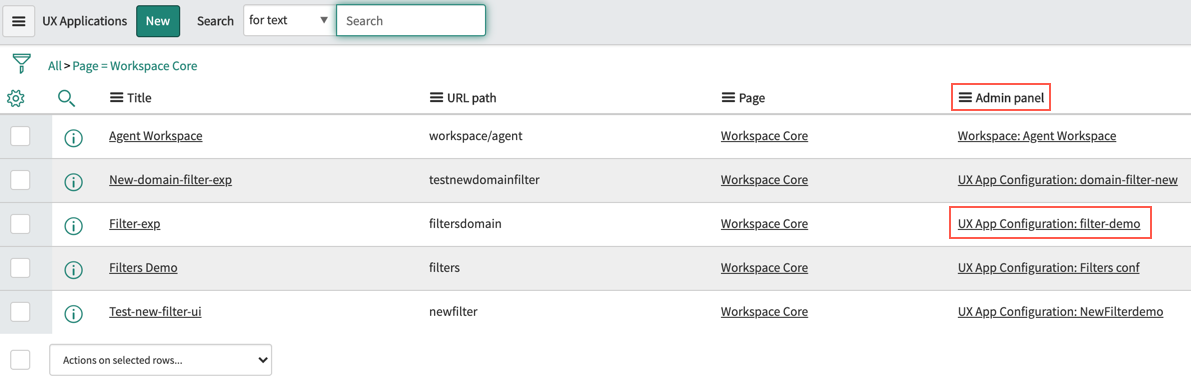
Task: Open Admin panel column options icon
Action: 965,98
